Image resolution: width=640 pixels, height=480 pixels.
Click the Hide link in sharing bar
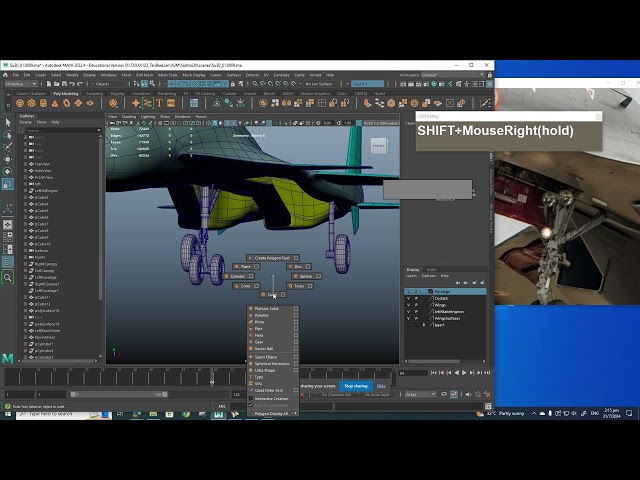coord(381,386)
